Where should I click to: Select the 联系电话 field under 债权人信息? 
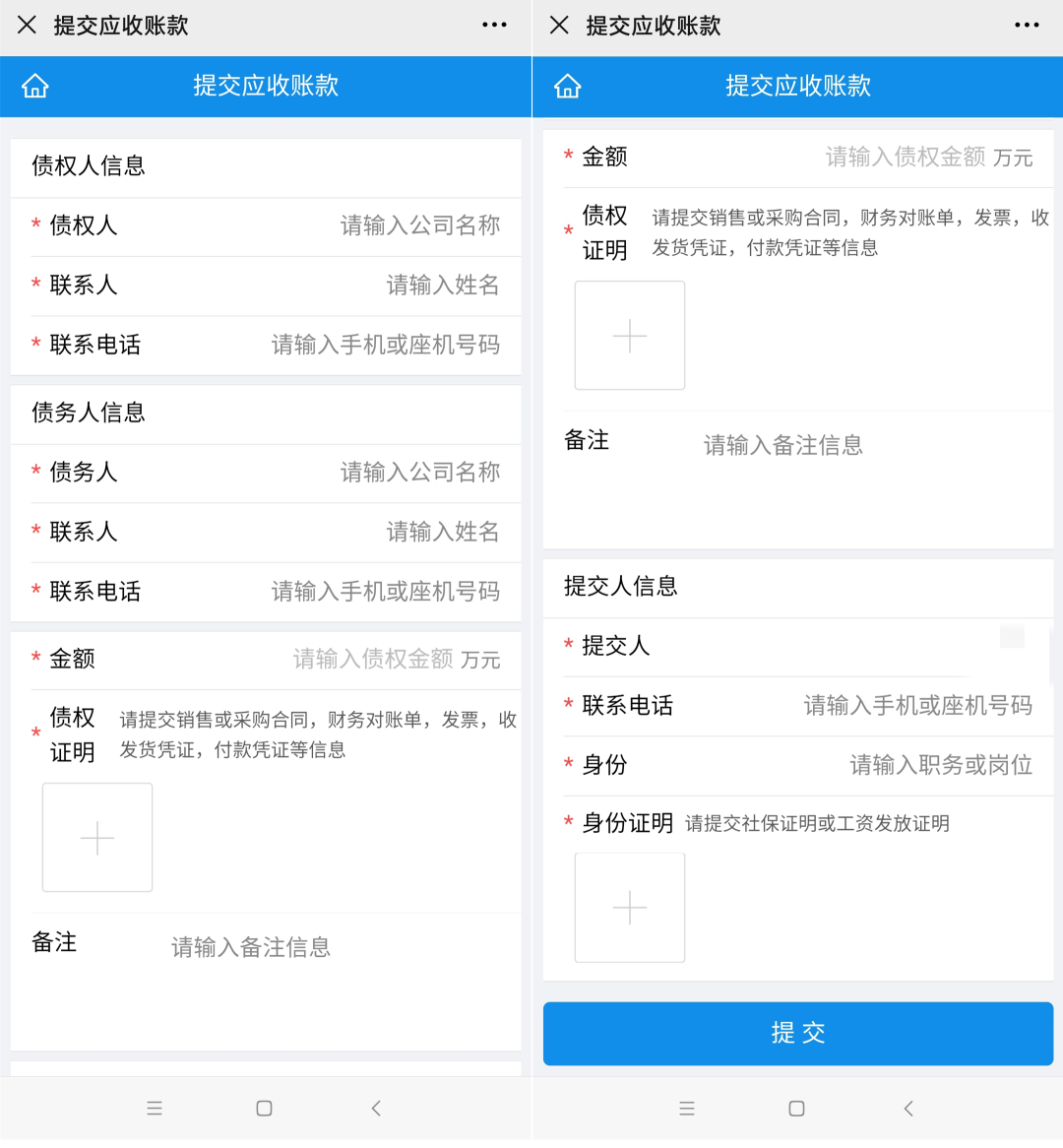coord(385,346)
